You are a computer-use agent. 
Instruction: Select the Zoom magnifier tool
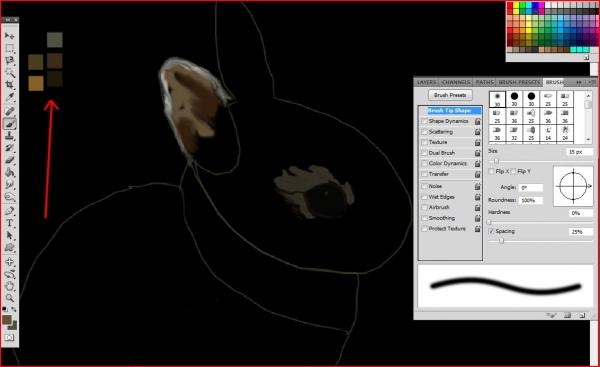pos(10,298)
